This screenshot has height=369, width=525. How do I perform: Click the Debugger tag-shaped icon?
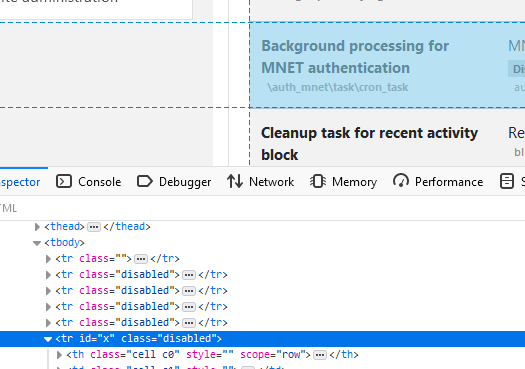point(145,181)
